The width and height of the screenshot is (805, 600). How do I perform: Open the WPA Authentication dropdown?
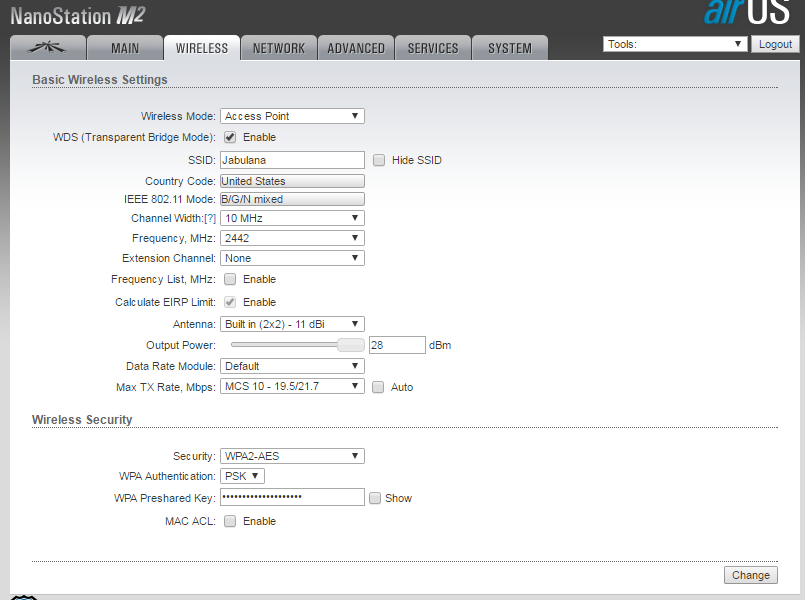click(x=242, y=476)
